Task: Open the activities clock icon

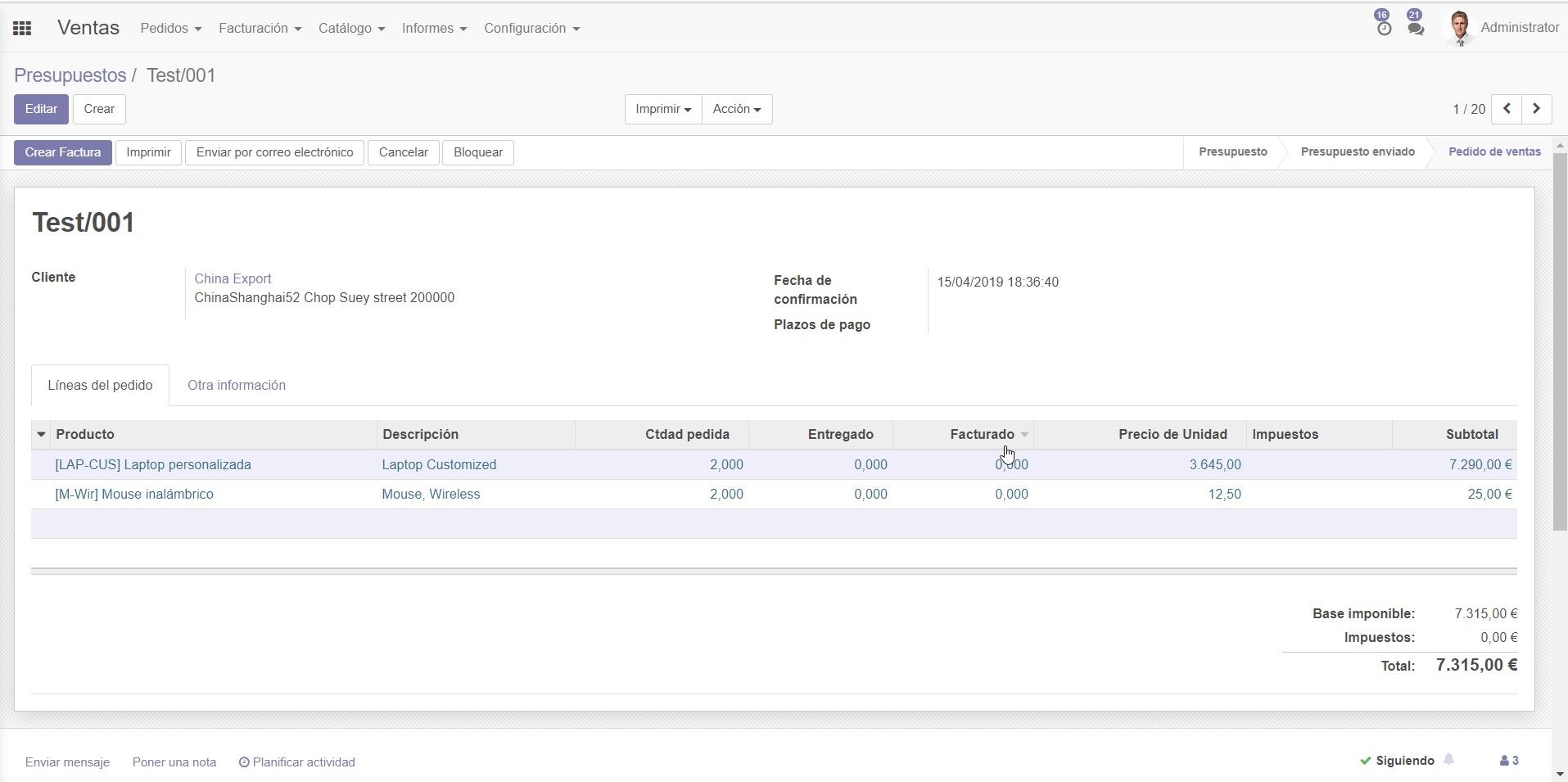Action: click(1383, 28)
